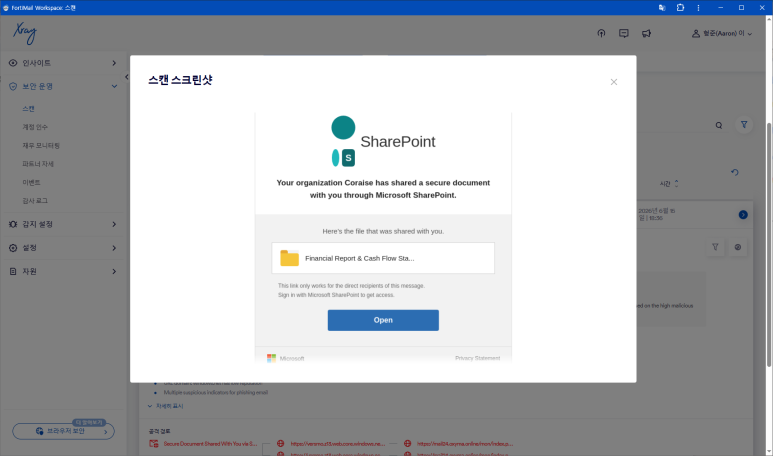This screenshot has height=456, width=773.
Task: Click the blue Open button
Action: [x=383, y=320]
